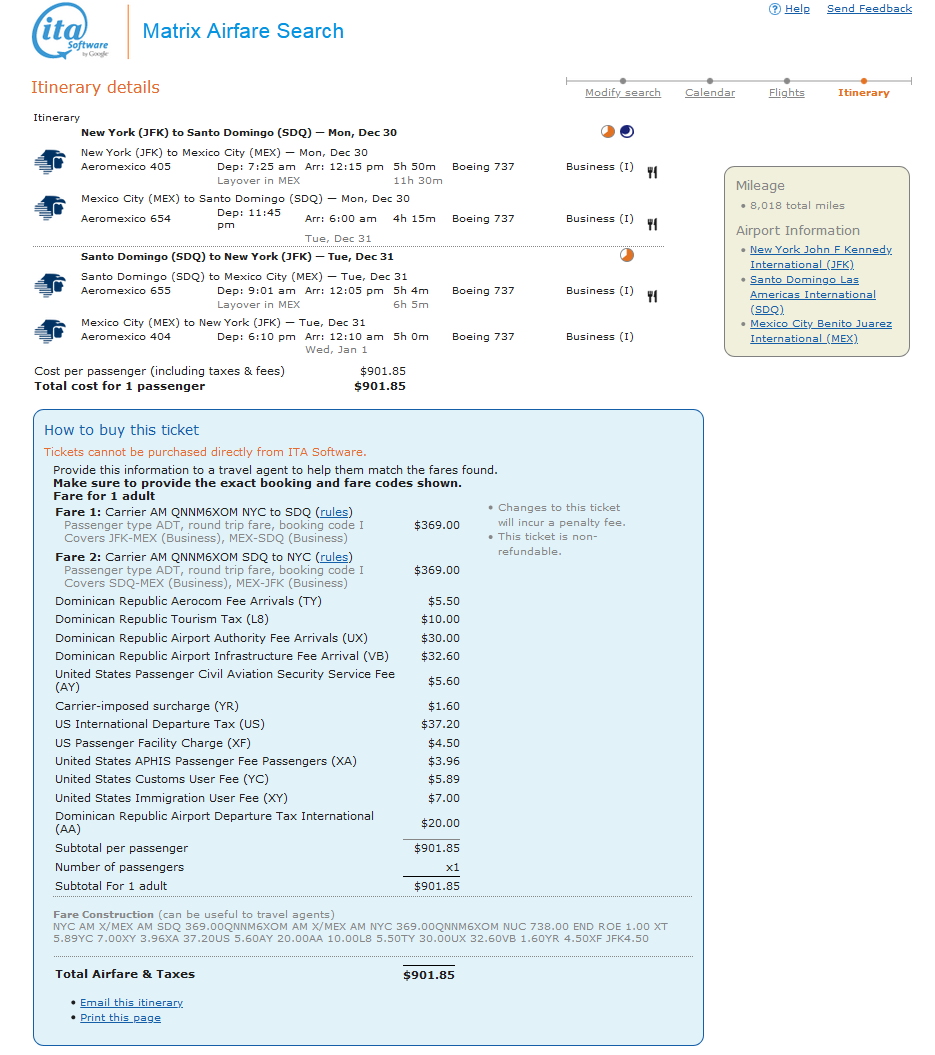Image resolution: width=935 pixels, height=1055 pixels.
Task: Click the 6h 5m layover duration
Action: point(411,305)
